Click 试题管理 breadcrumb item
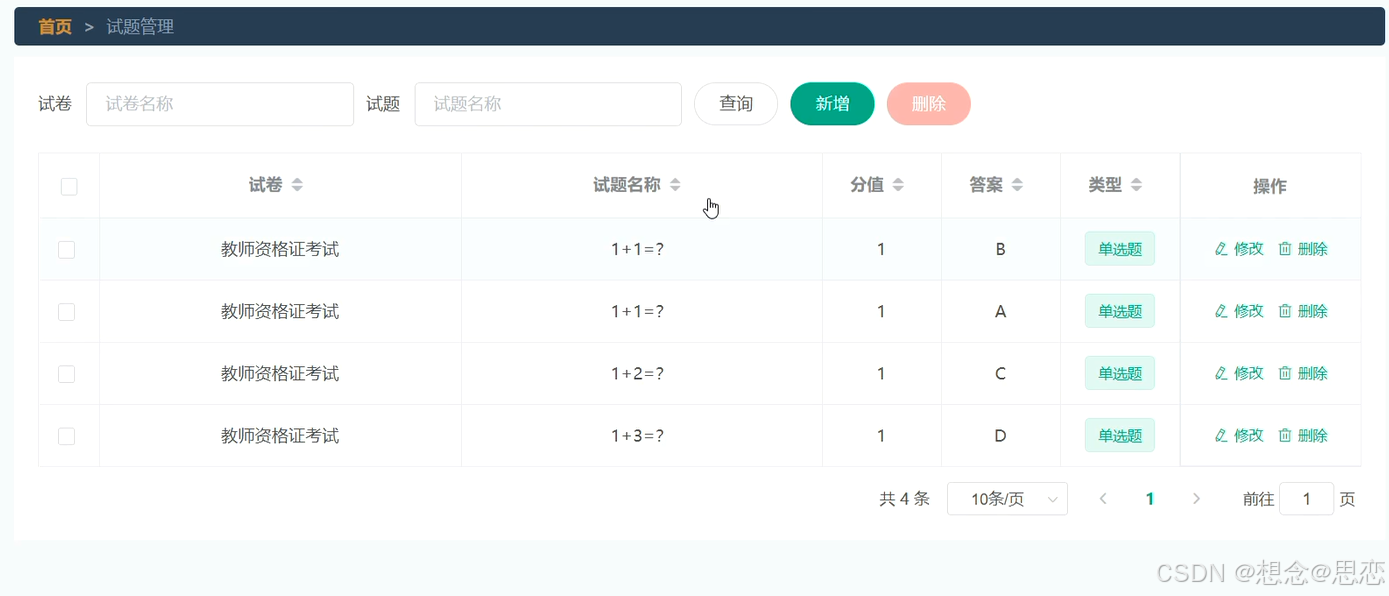 (x=140, y=27)
